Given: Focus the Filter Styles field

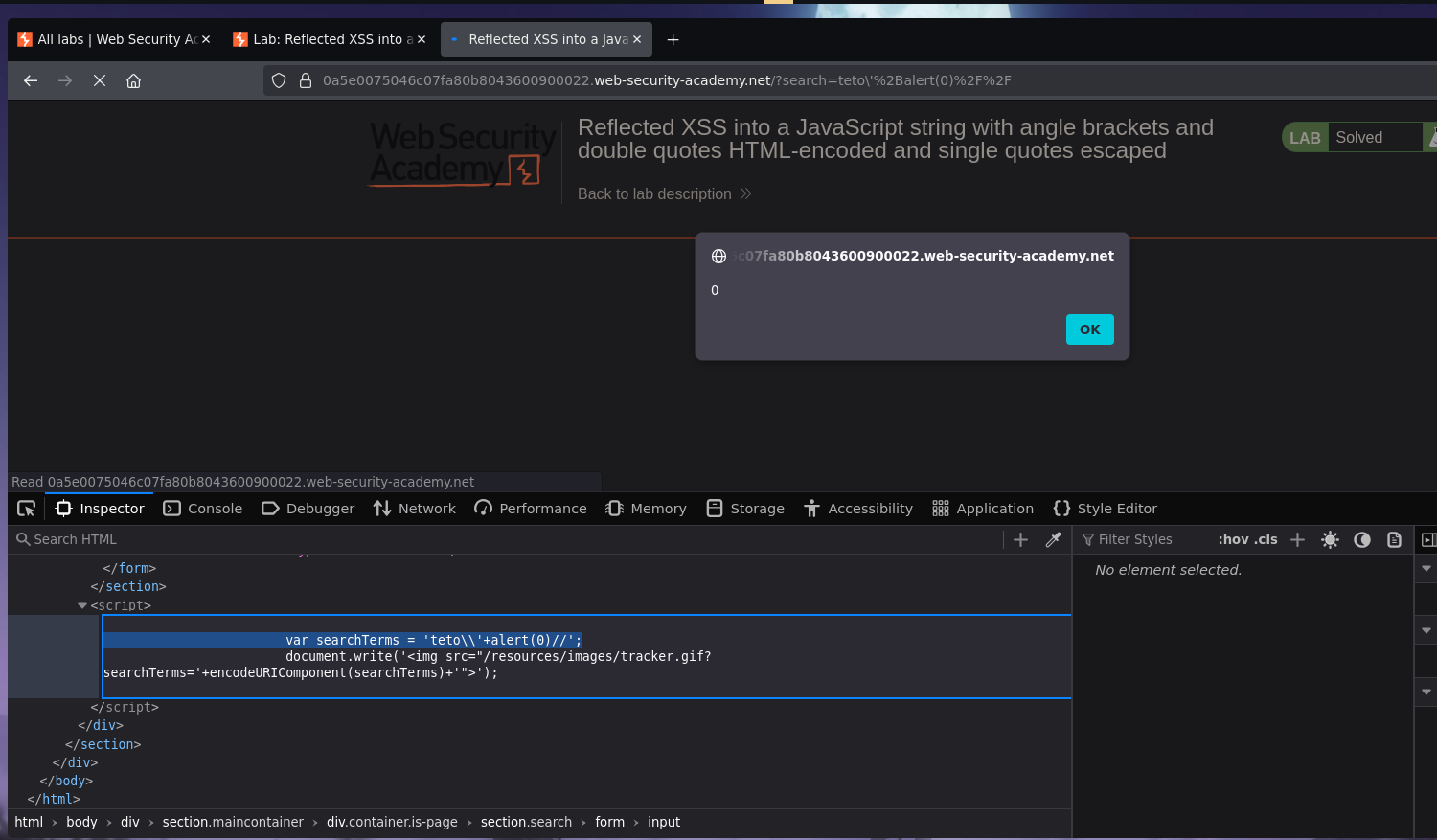Looking at the screenshot, I should (x=1142, y=539).
